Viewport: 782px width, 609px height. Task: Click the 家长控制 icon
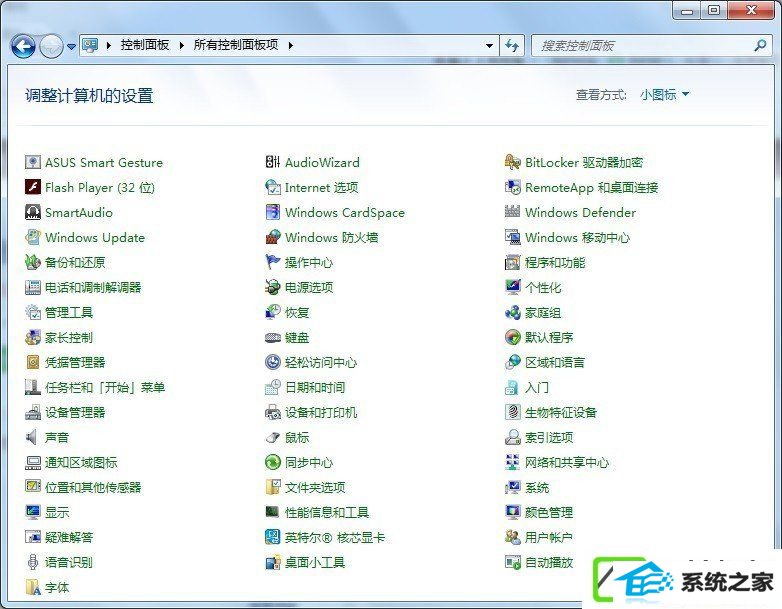pyautogui.click(x=33, y=337)
